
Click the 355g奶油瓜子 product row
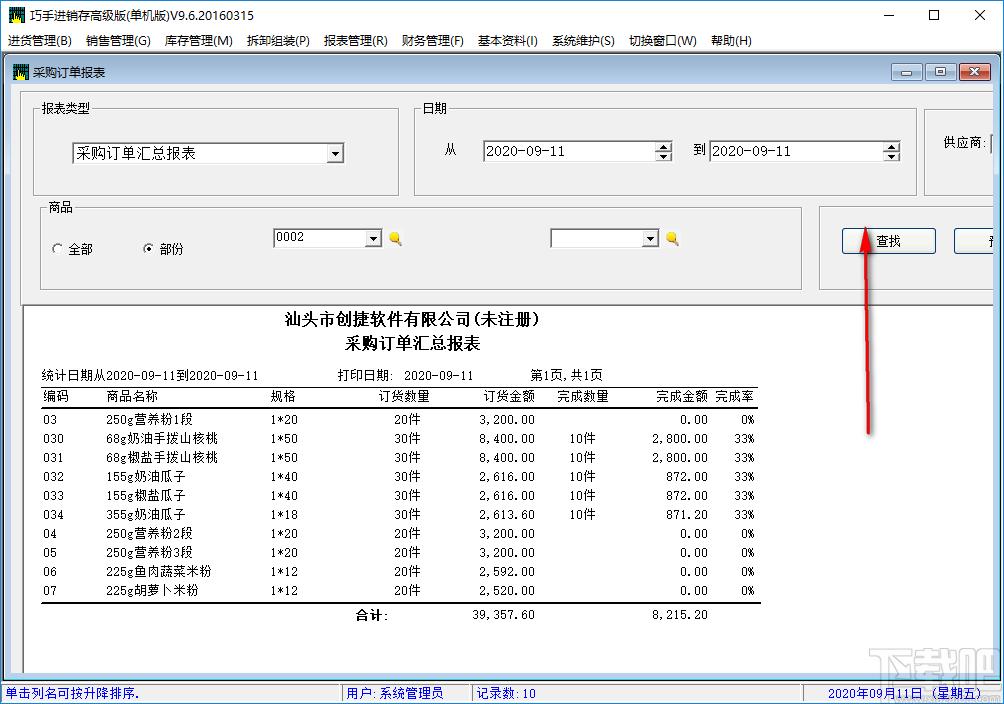(399, 514)
